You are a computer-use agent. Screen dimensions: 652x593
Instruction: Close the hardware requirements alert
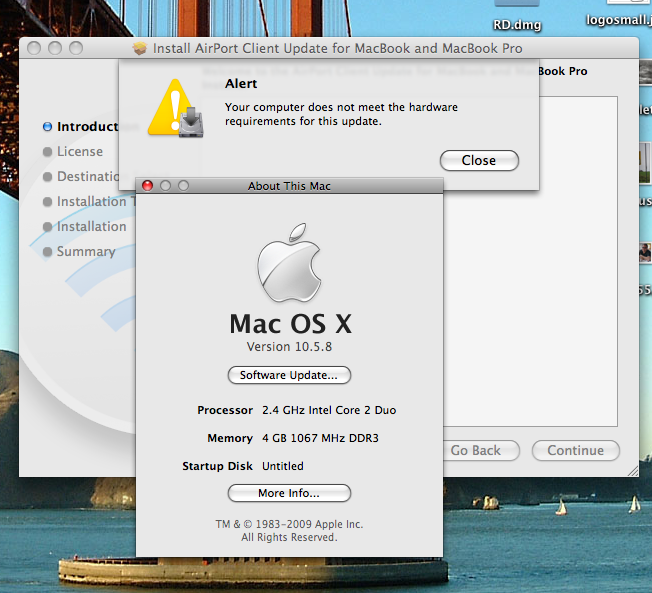pos(479,161)
